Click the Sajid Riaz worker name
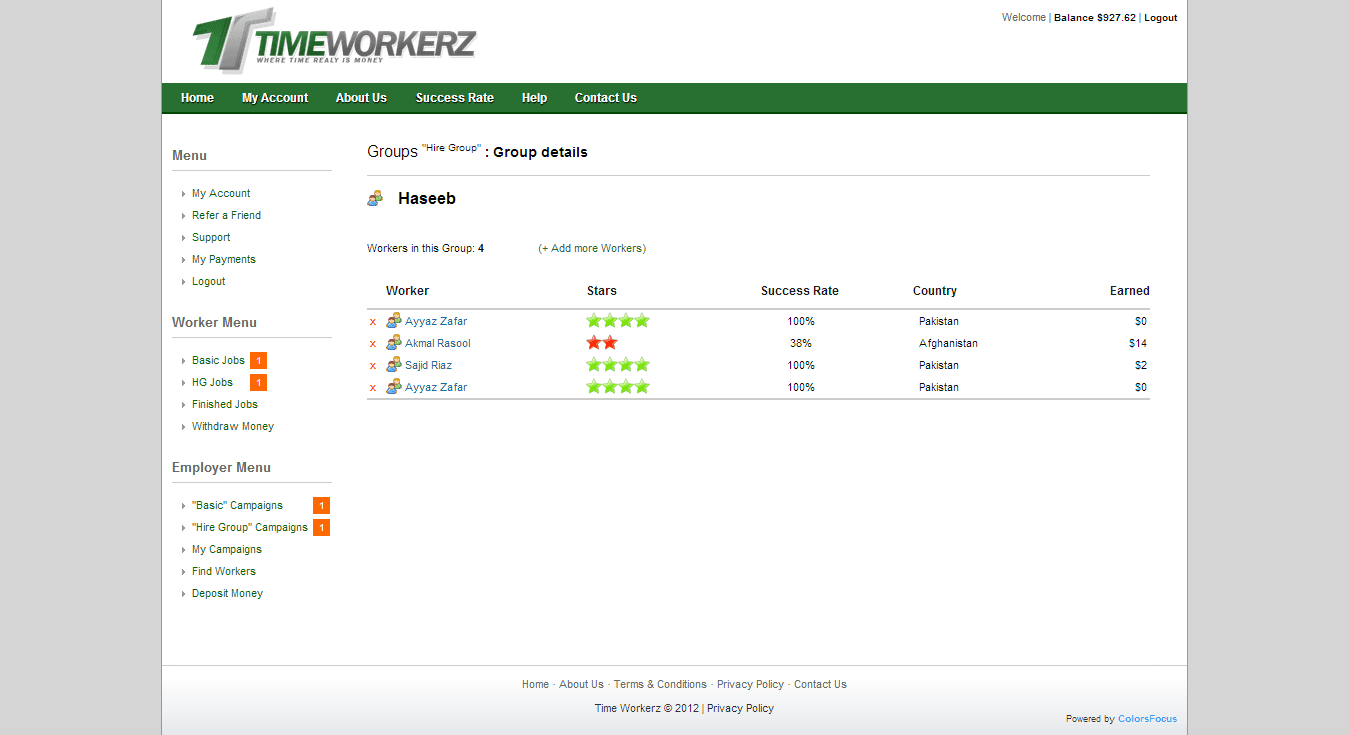 (428, 366)
